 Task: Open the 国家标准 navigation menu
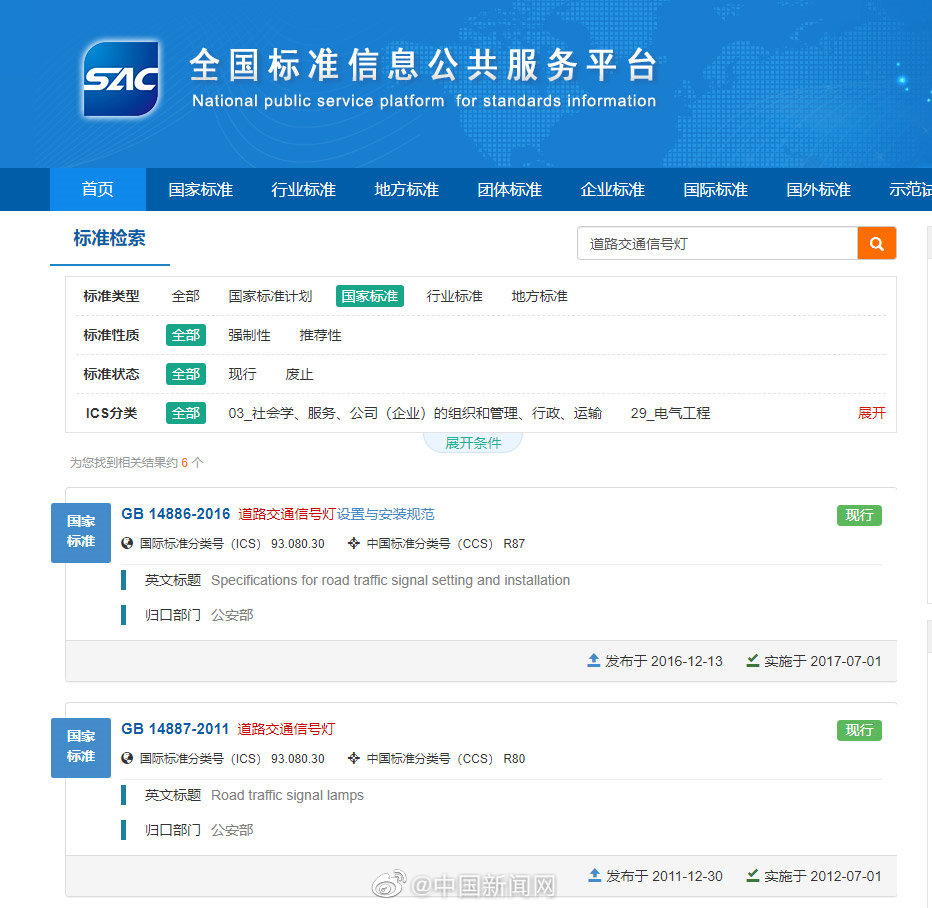pyautogui.click(x=200, y=189)
